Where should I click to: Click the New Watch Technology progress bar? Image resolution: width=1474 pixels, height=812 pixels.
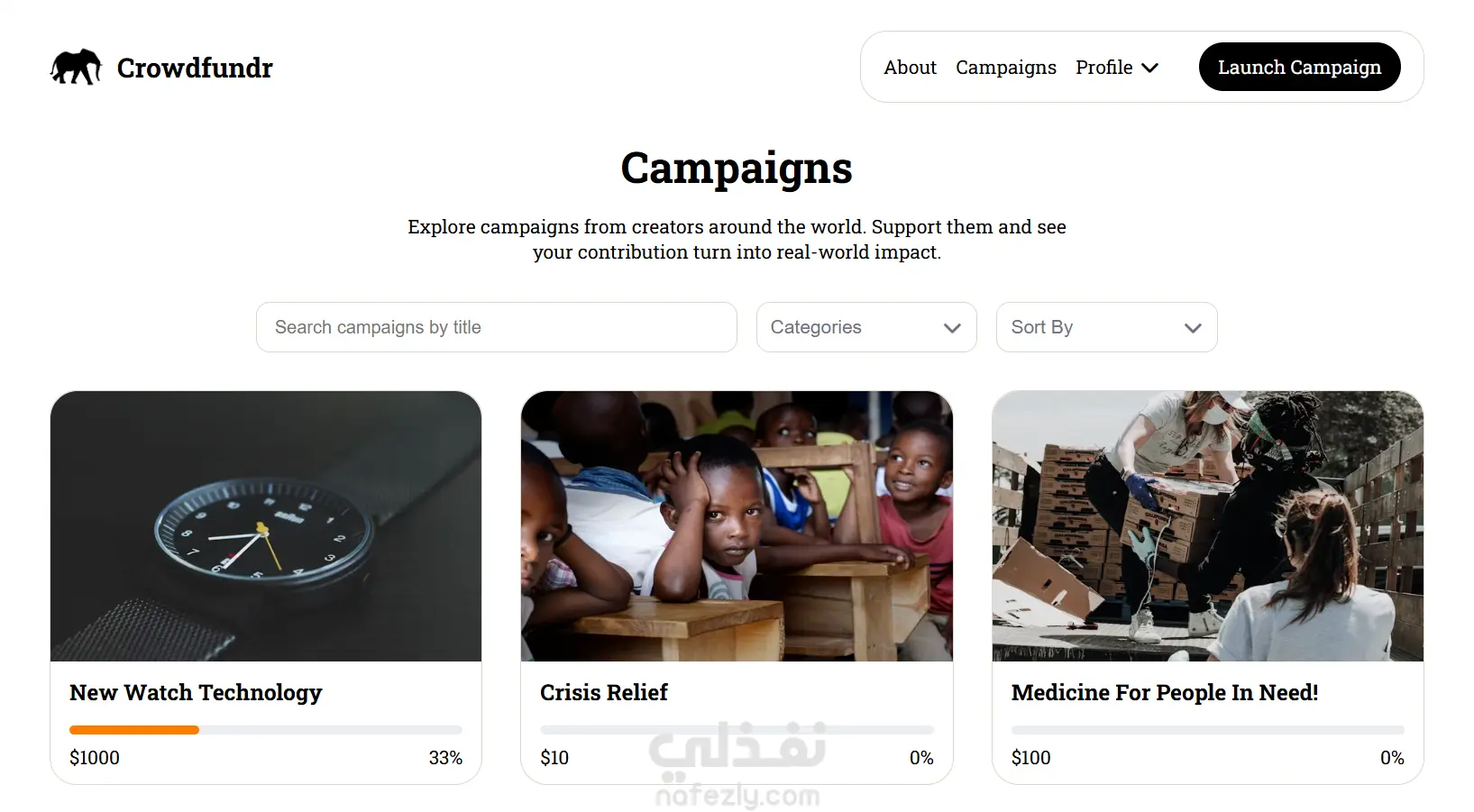coord(265,730)
